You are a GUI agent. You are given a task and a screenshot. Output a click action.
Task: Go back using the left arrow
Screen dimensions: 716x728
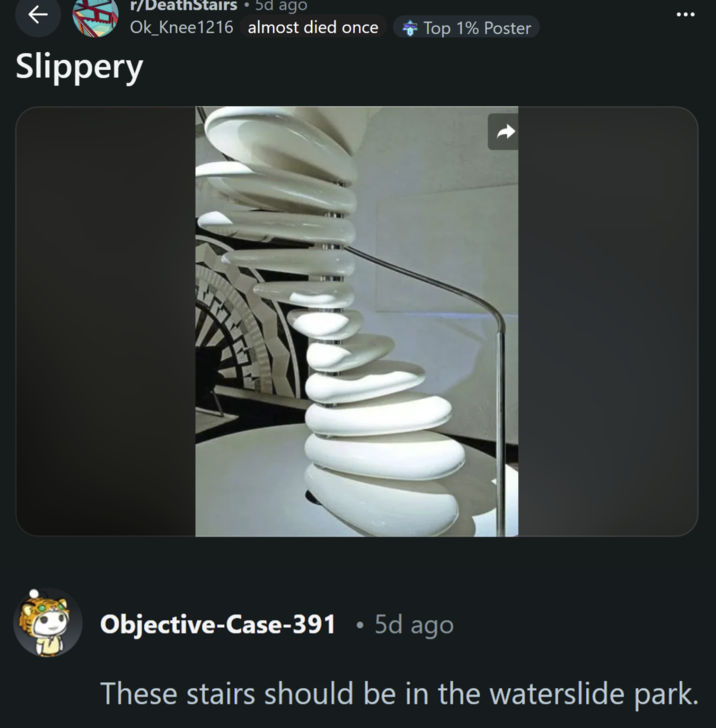point(38,15)
